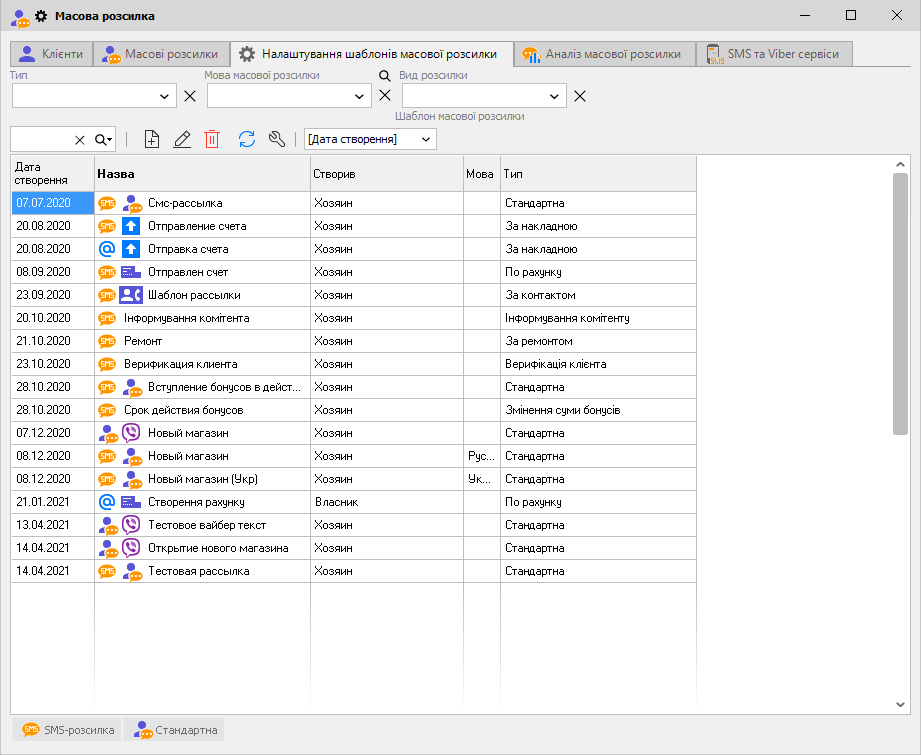Click the SMS-розсилка button at bottom

coord(67,730)
